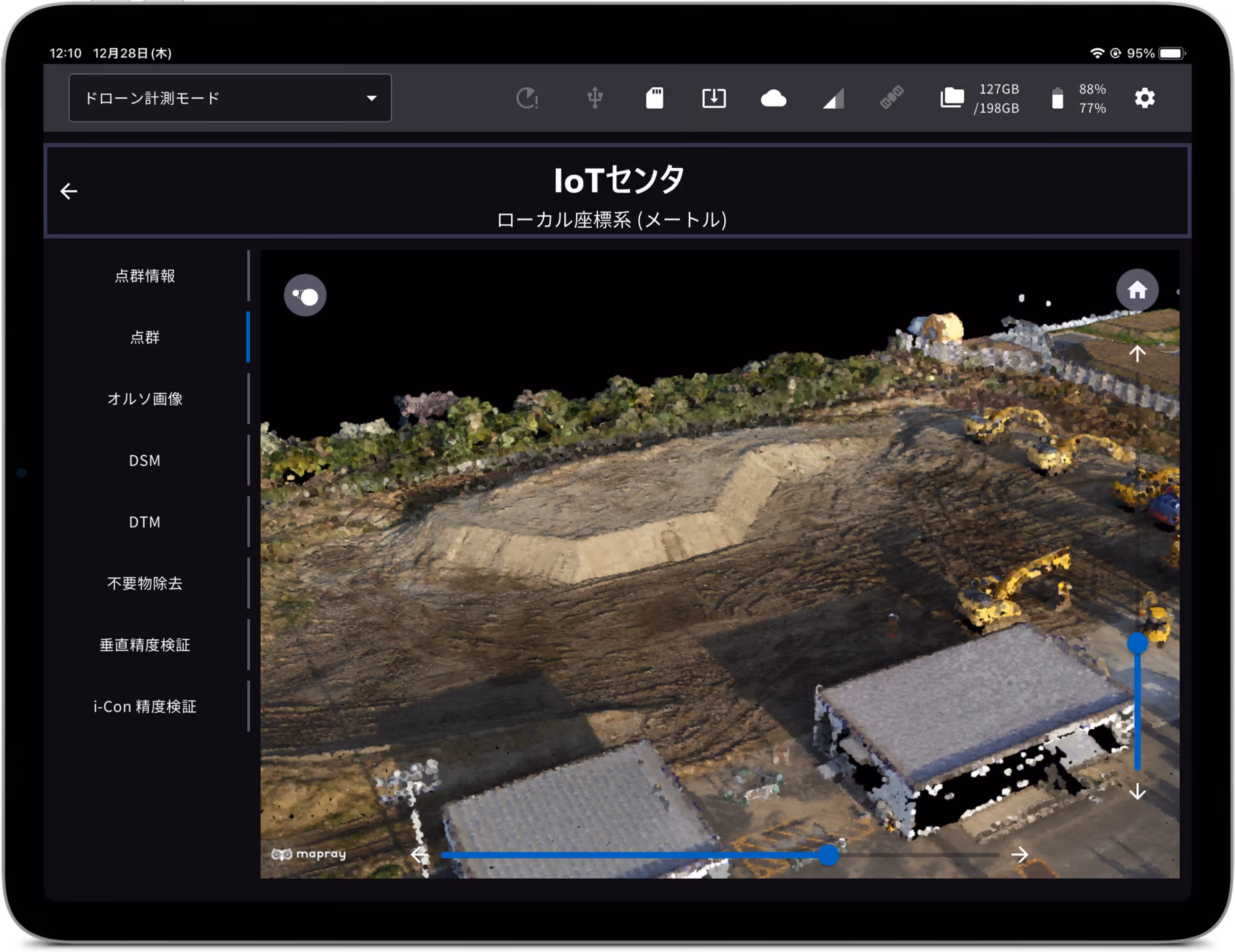Click the 88% 77% battery readout
This screenshot has width=1235, height=952.
point(1092,98)
